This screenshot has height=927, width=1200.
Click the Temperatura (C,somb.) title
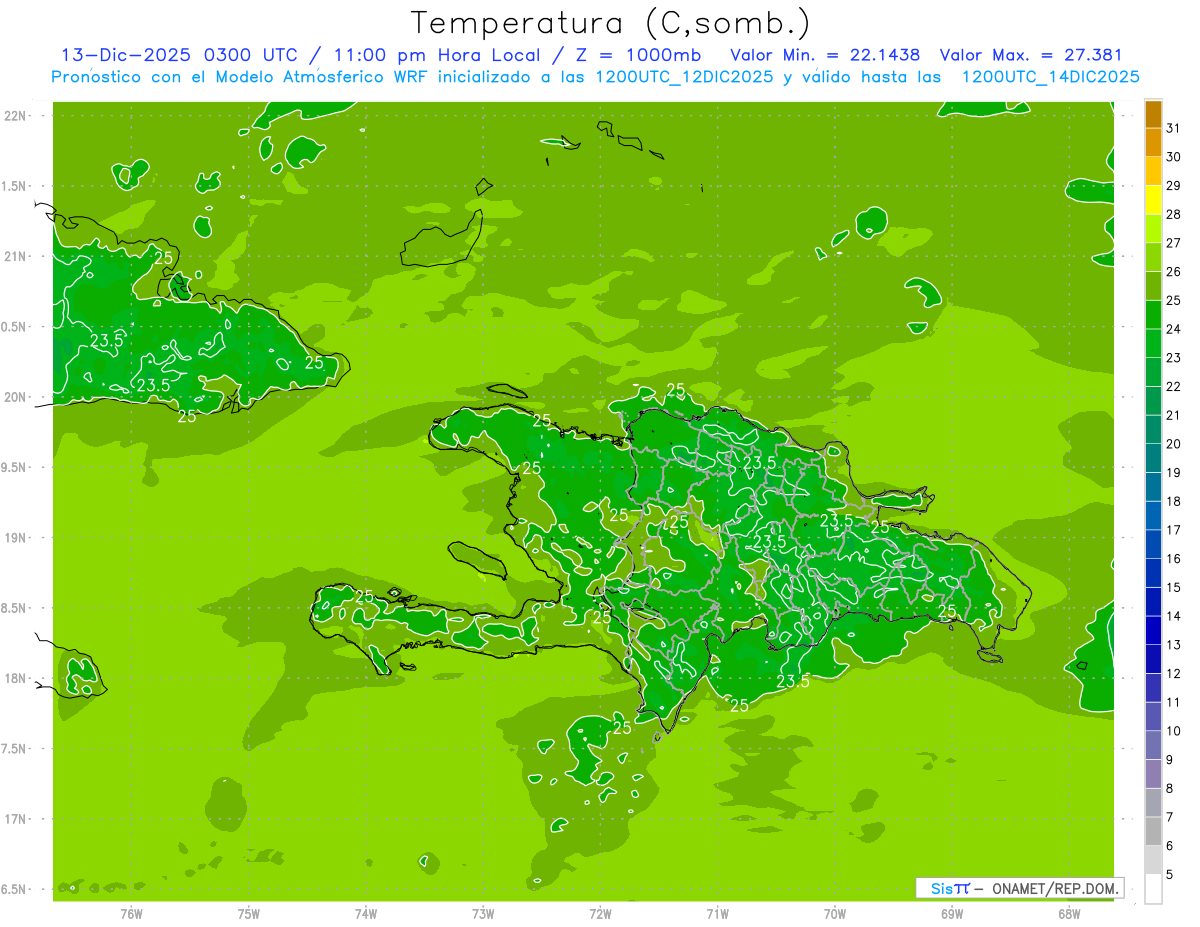click(x=610, y=23)
